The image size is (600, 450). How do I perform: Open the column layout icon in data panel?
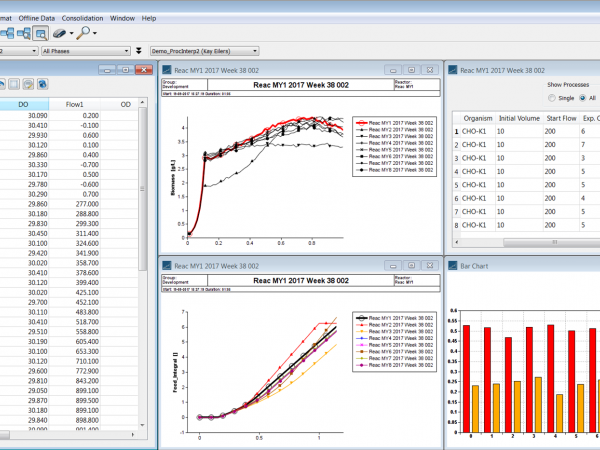(14, 84)
